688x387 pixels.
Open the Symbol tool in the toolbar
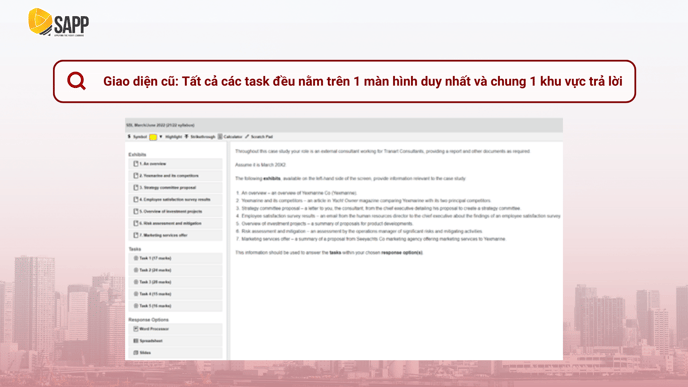[x=137, y=137]
